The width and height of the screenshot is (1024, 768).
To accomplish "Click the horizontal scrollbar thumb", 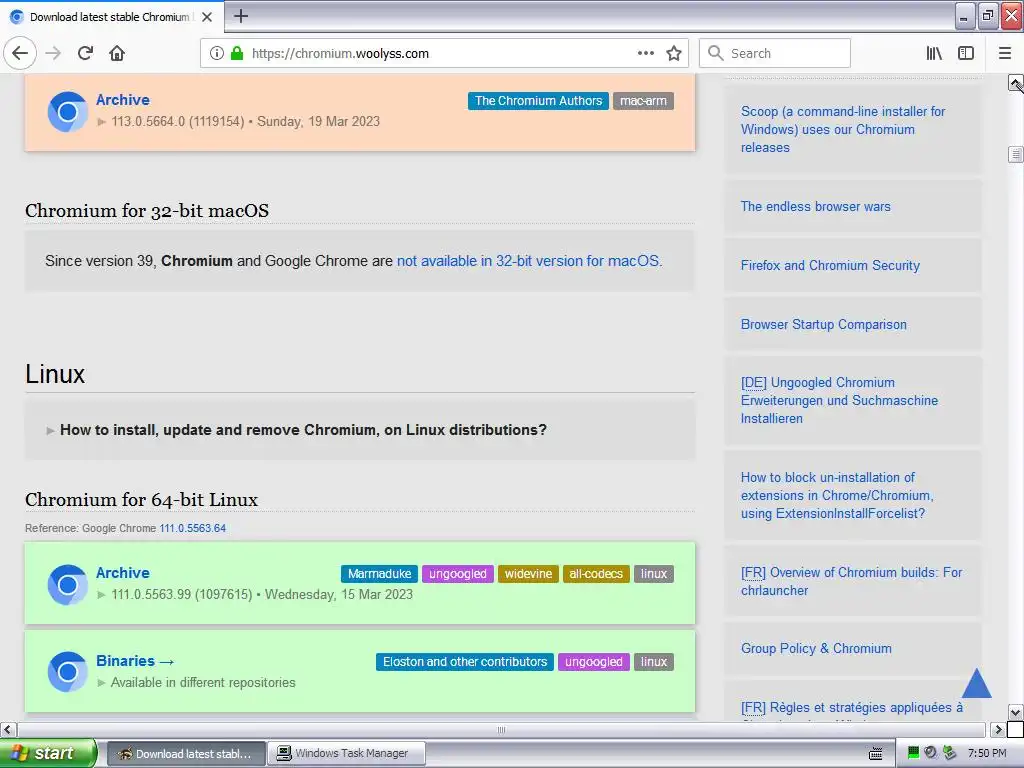I will [501, 729].
